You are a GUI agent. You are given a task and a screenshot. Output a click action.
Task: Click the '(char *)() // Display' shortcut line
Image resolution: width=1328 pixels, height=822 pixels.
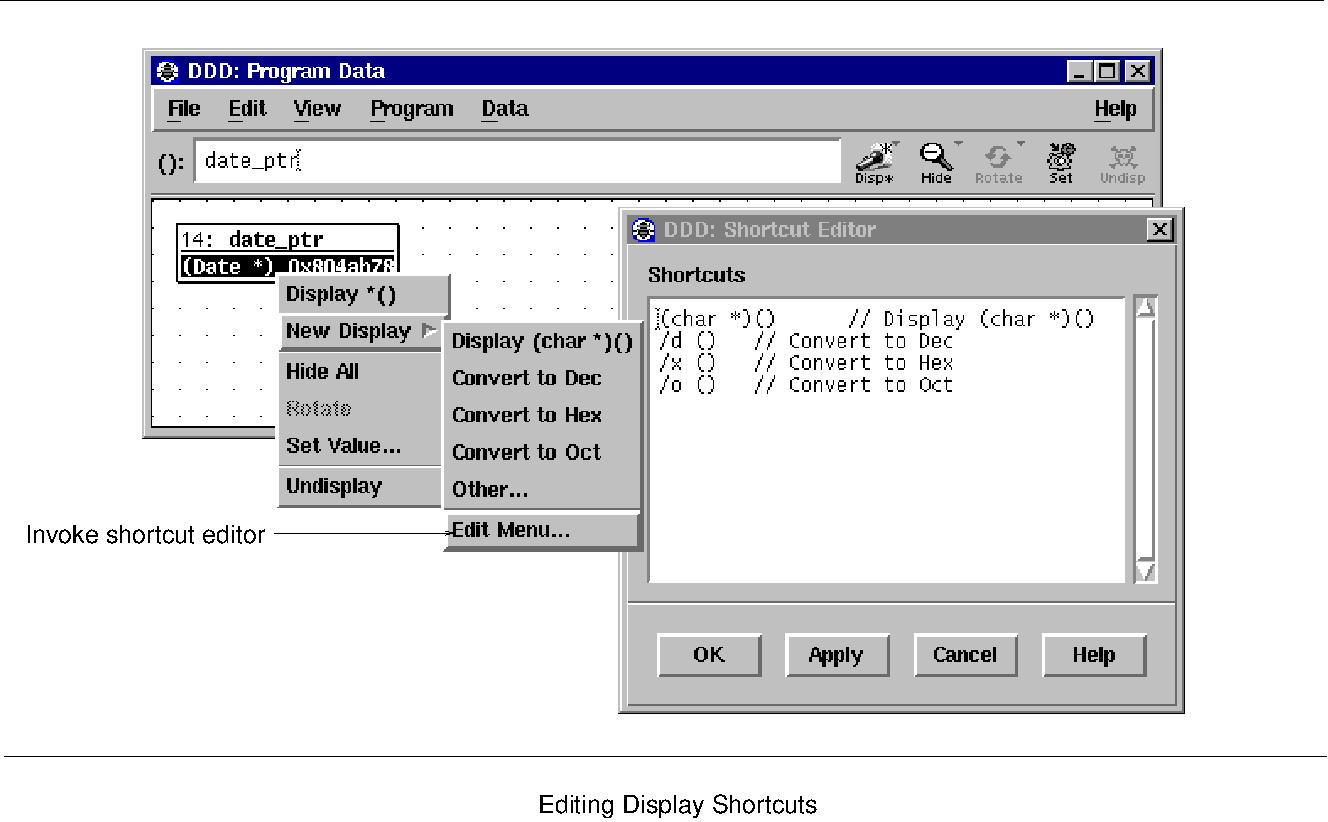point(876,319)
